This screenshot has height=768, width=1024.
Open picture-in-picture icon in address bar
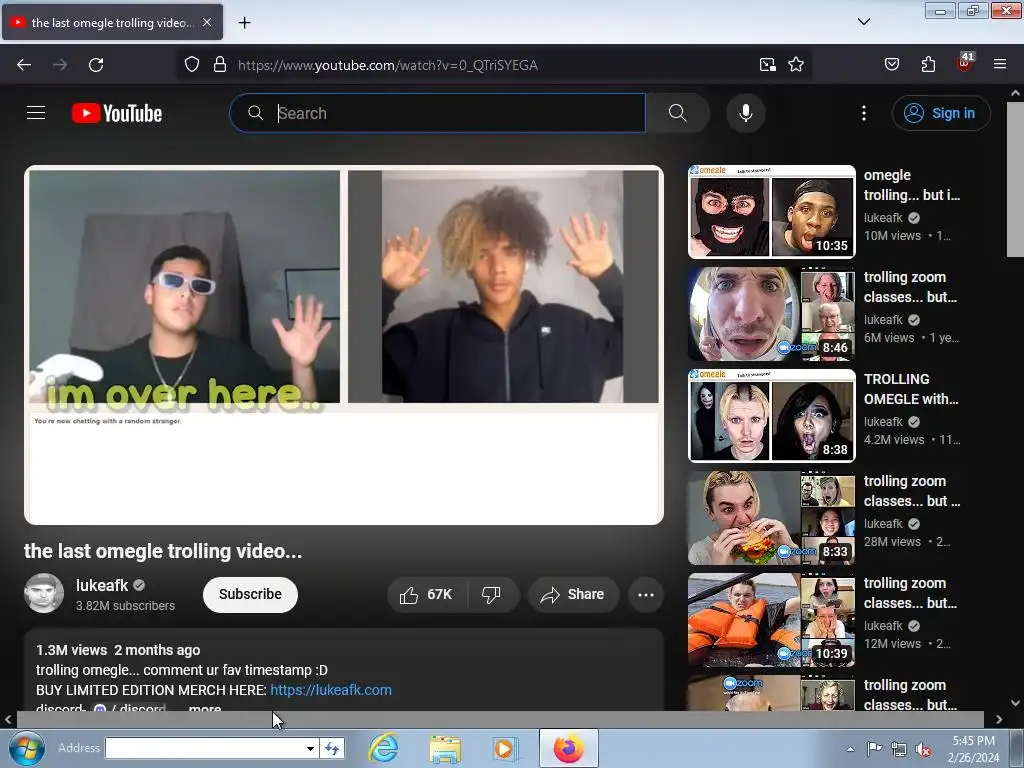coord(767,65)
